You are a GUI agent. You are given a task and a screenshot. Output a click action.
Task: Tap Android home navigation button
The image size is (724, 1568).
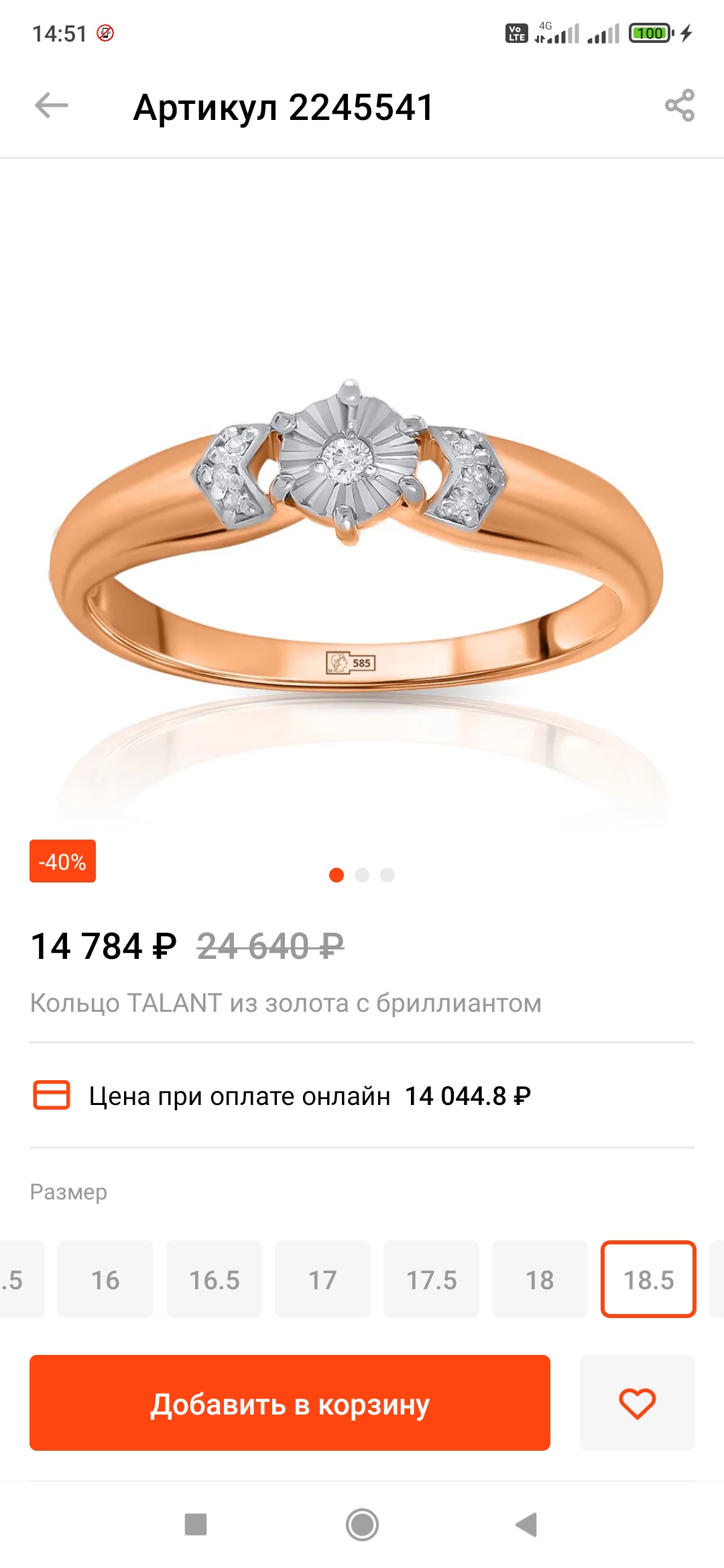tap(362, 1524)
